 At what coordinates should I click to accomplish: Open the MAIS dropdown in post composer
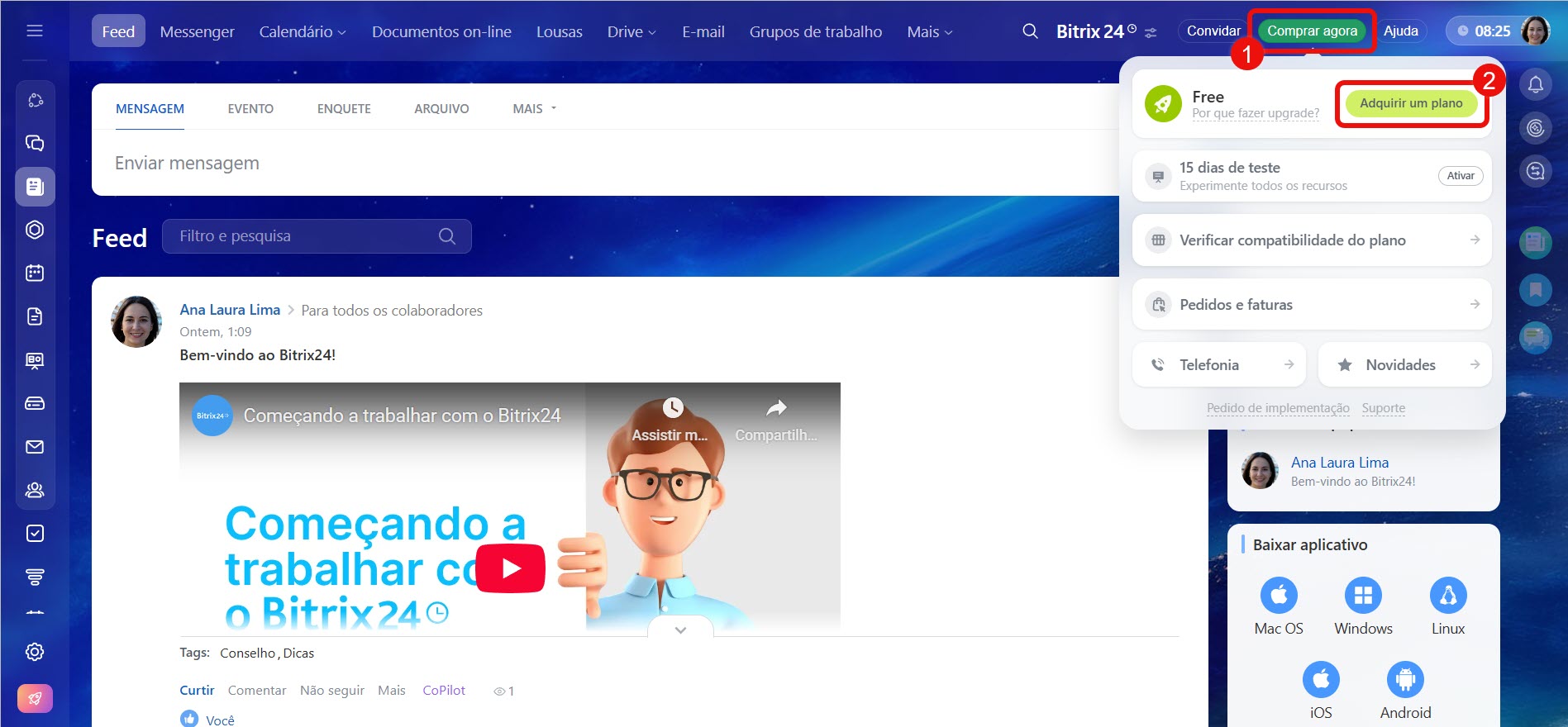click(534, 108)
